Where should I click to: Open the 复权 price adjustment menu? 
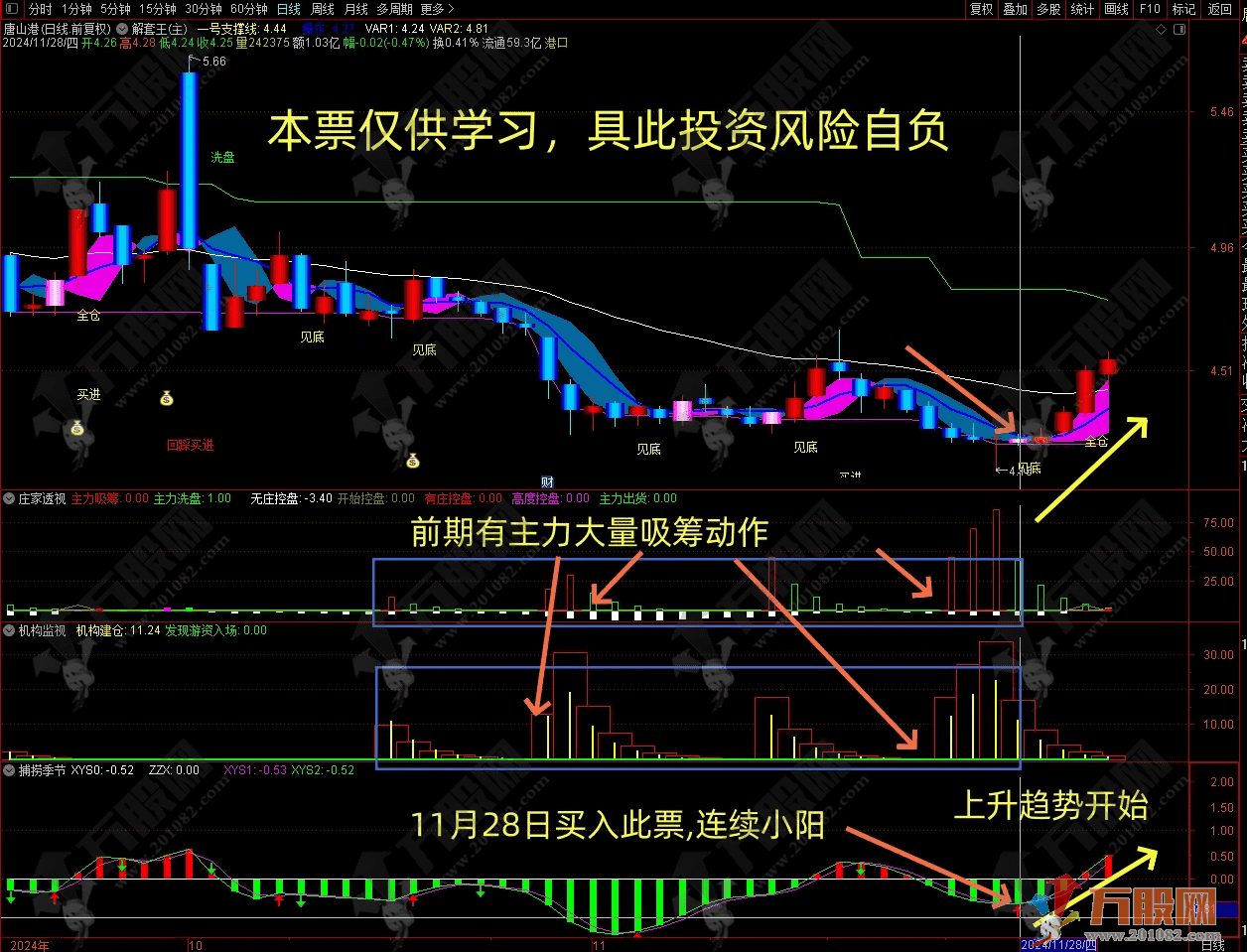tap(982, 9)
